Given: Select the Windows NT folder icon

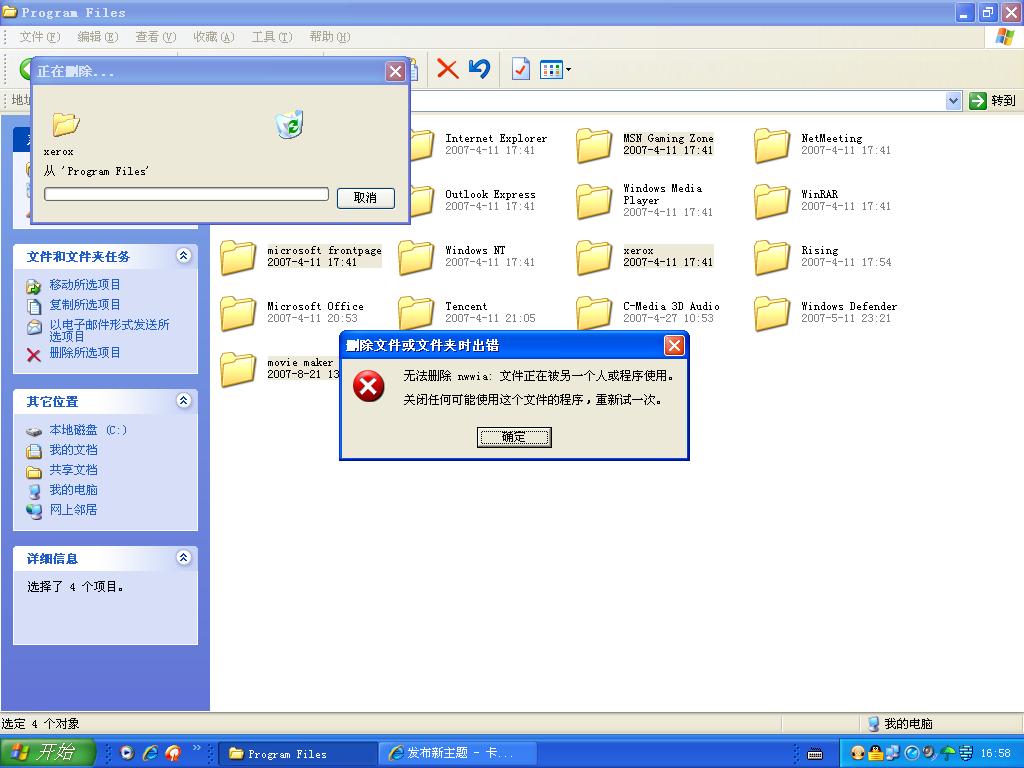Looking at the screenshot, I should coord(416,257).
